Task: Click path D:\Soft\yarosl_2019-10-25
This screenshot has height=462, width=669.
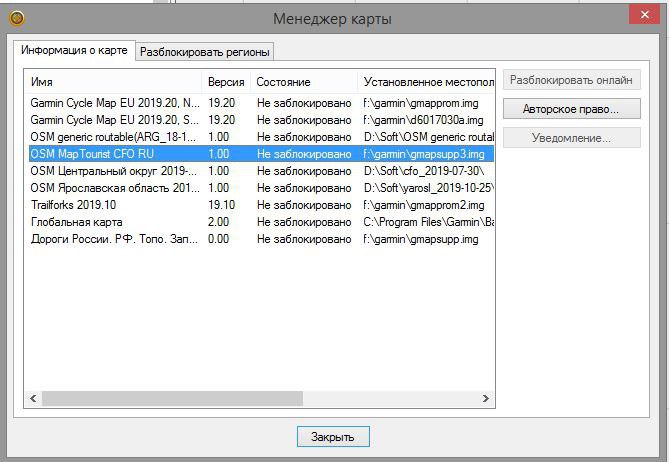Action: (x=429, y=188)
